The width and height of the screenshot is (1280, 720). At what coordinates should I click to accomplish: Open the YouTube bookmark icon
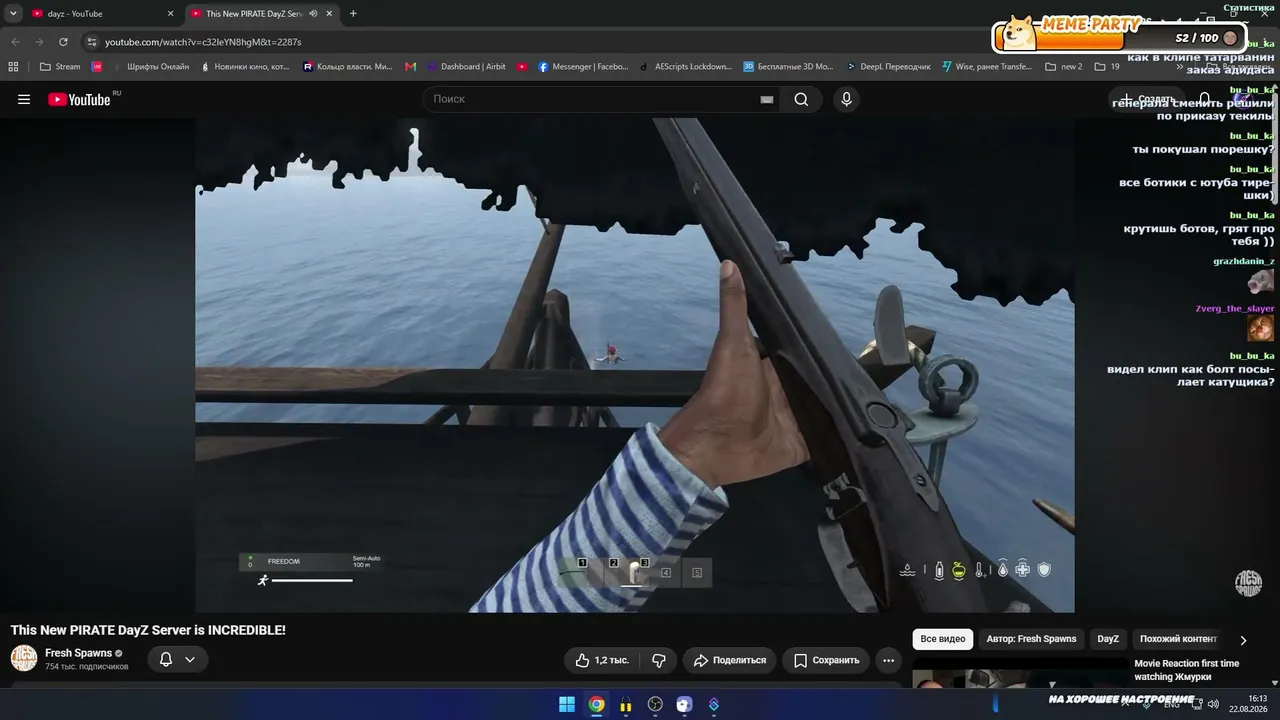pos(522,67)
